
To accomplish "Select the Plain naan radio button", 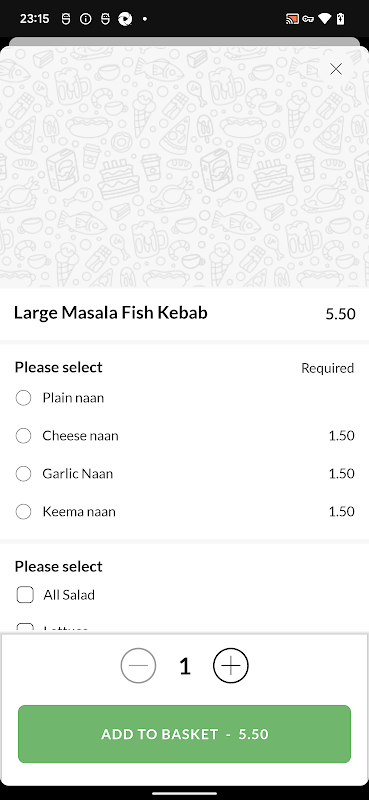I will tap(23, 398).
